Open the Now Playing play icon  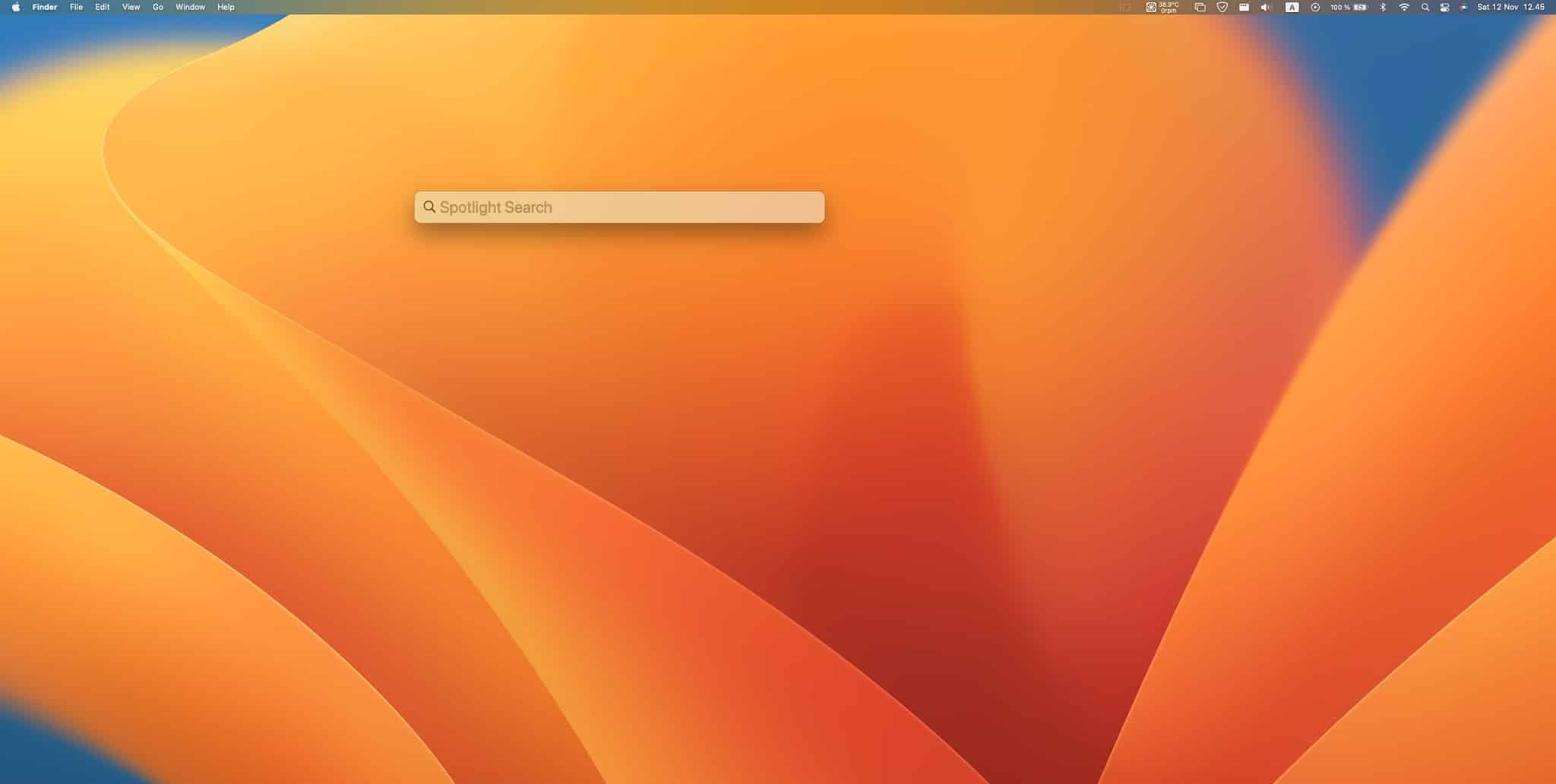click(x=1315, y=7)
